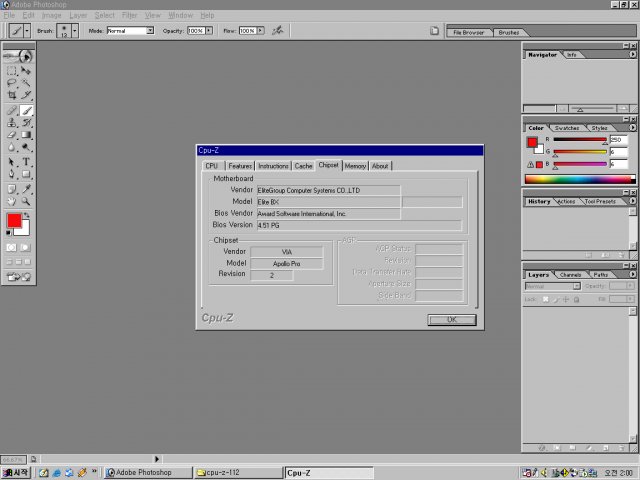Swap foreground and background colors
This screenshot has width=640, height=480.
pyautogui.click(x=27, y=215)
